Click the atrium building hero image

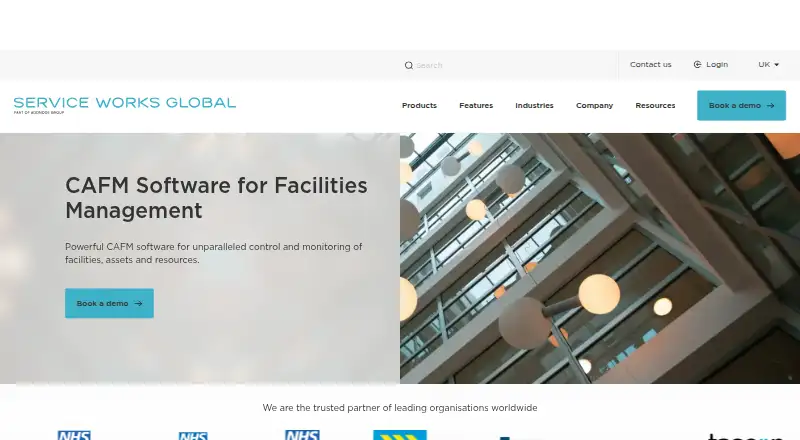600,258
